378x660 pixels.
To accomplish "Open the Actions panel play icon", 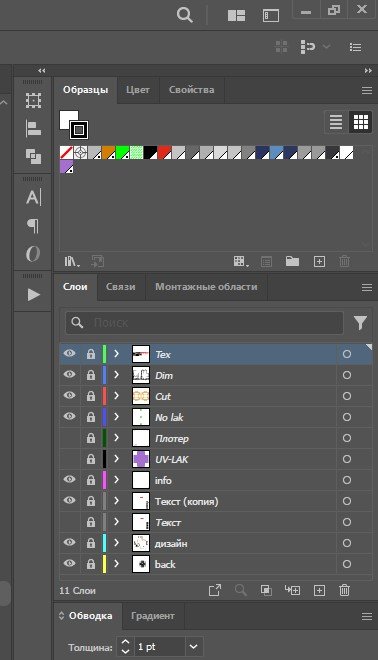I will point(33,294).
